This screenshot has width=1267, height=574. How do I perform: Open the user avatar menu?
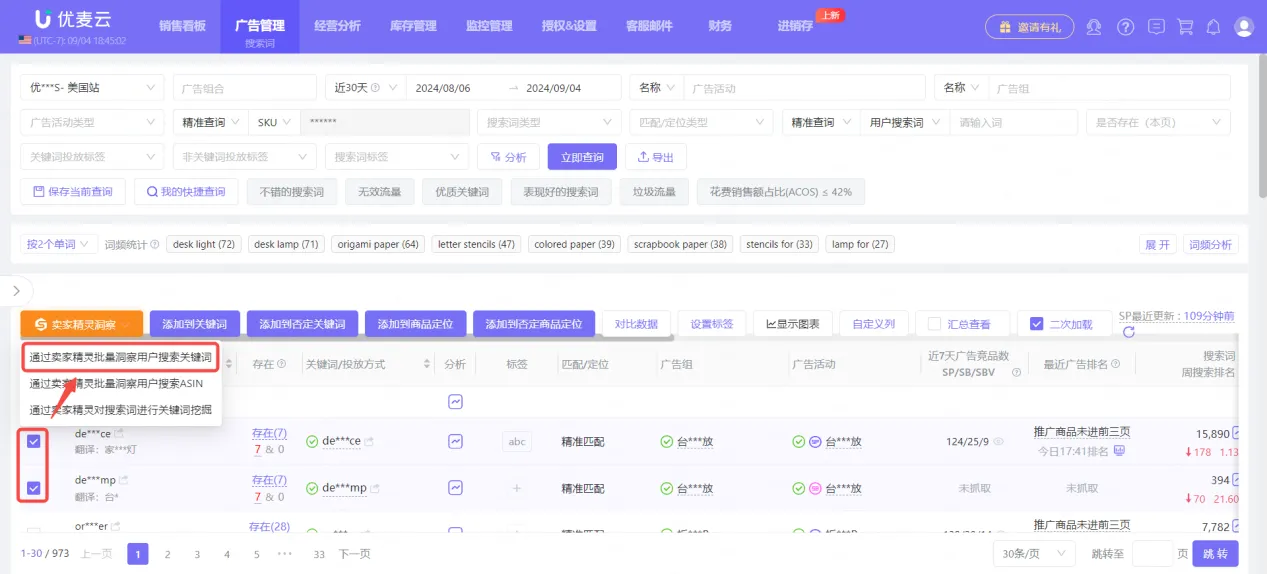click(1244, 27)
